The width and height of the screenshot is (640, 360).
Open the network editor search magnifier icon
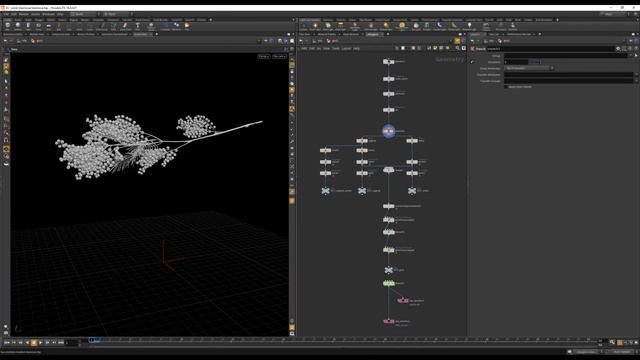[x=458, y=48]
